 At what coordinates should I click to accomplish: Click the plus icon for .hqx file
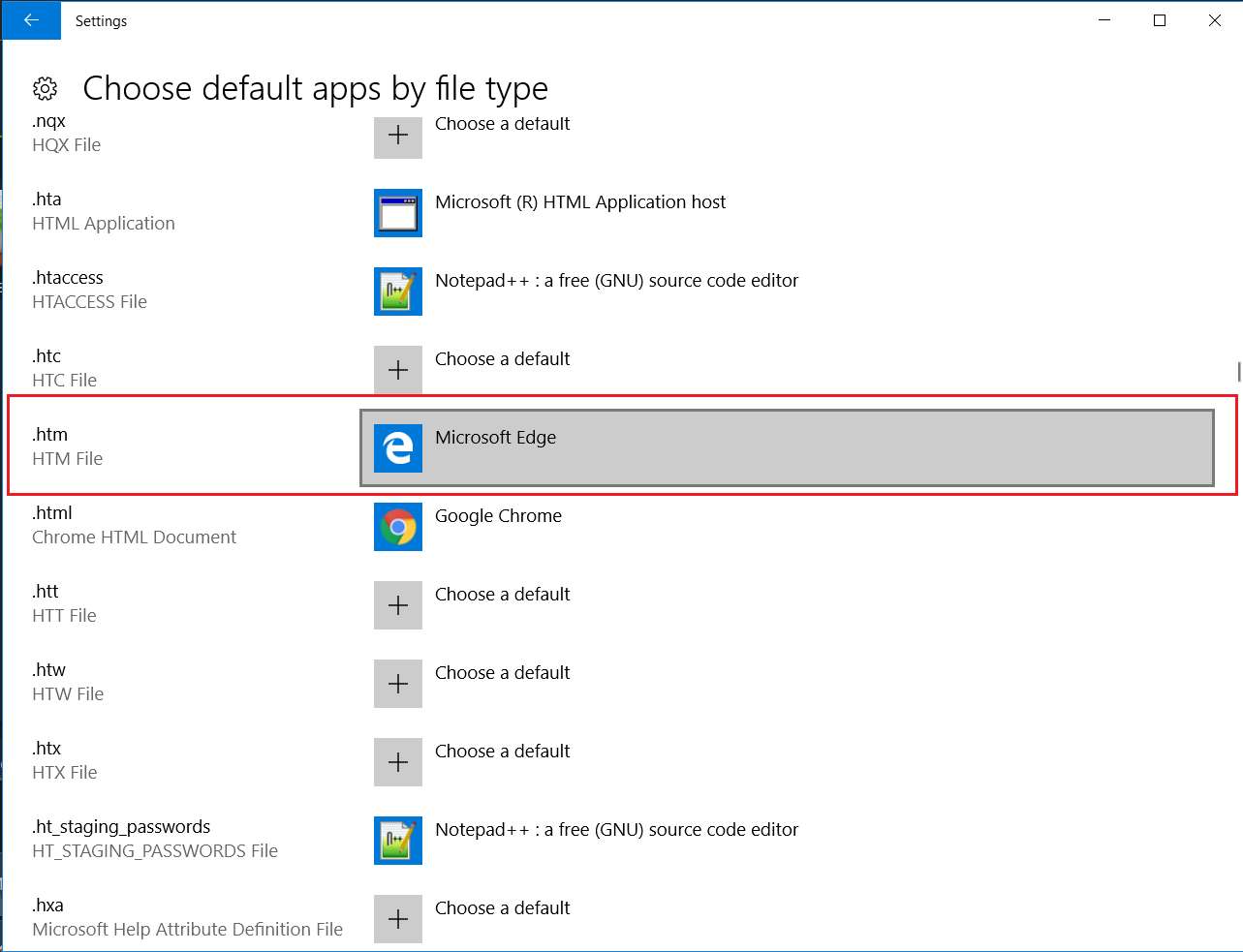[398, 136]
